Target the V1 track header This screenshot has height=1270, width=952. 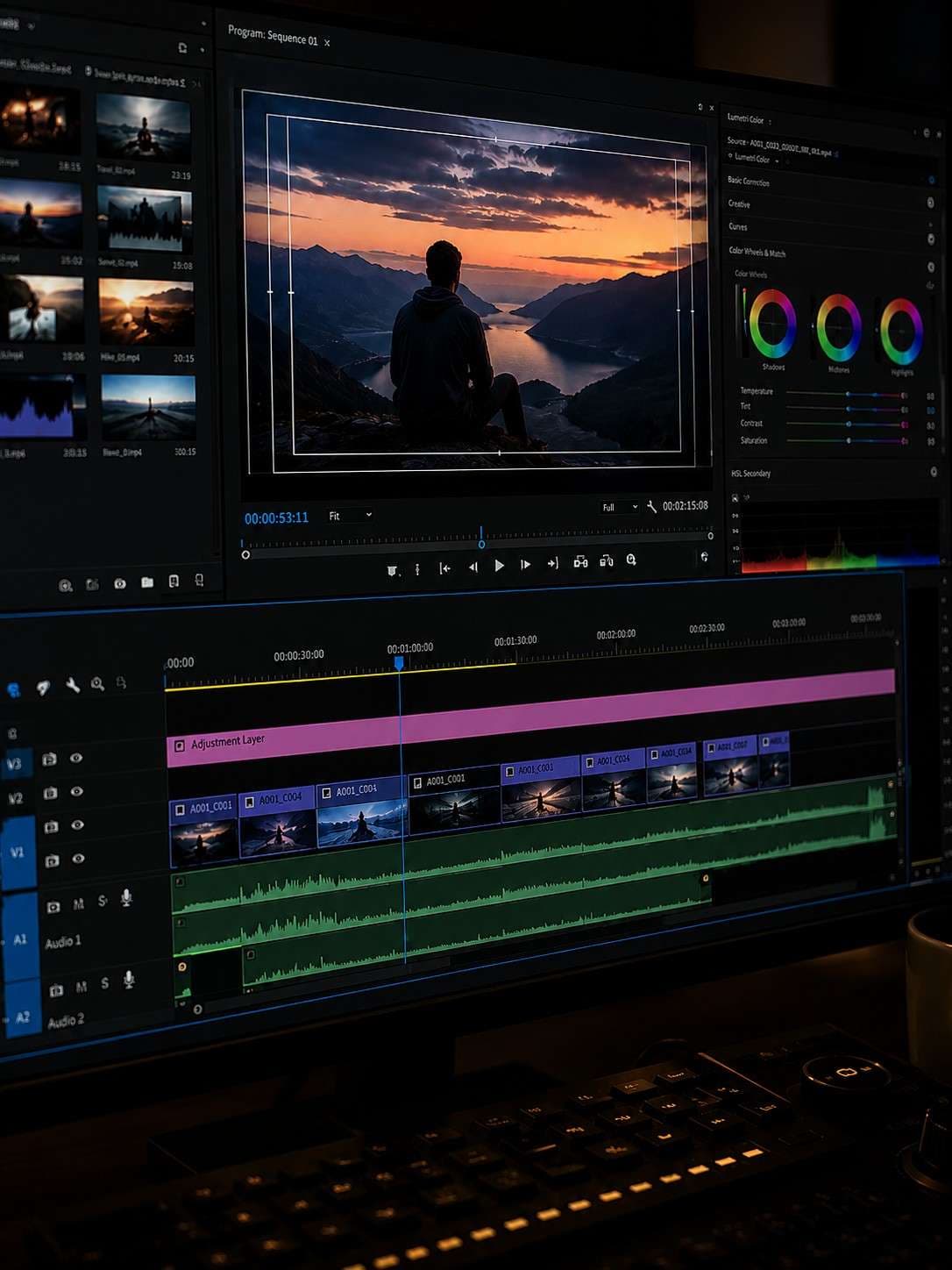pos(18,852)
